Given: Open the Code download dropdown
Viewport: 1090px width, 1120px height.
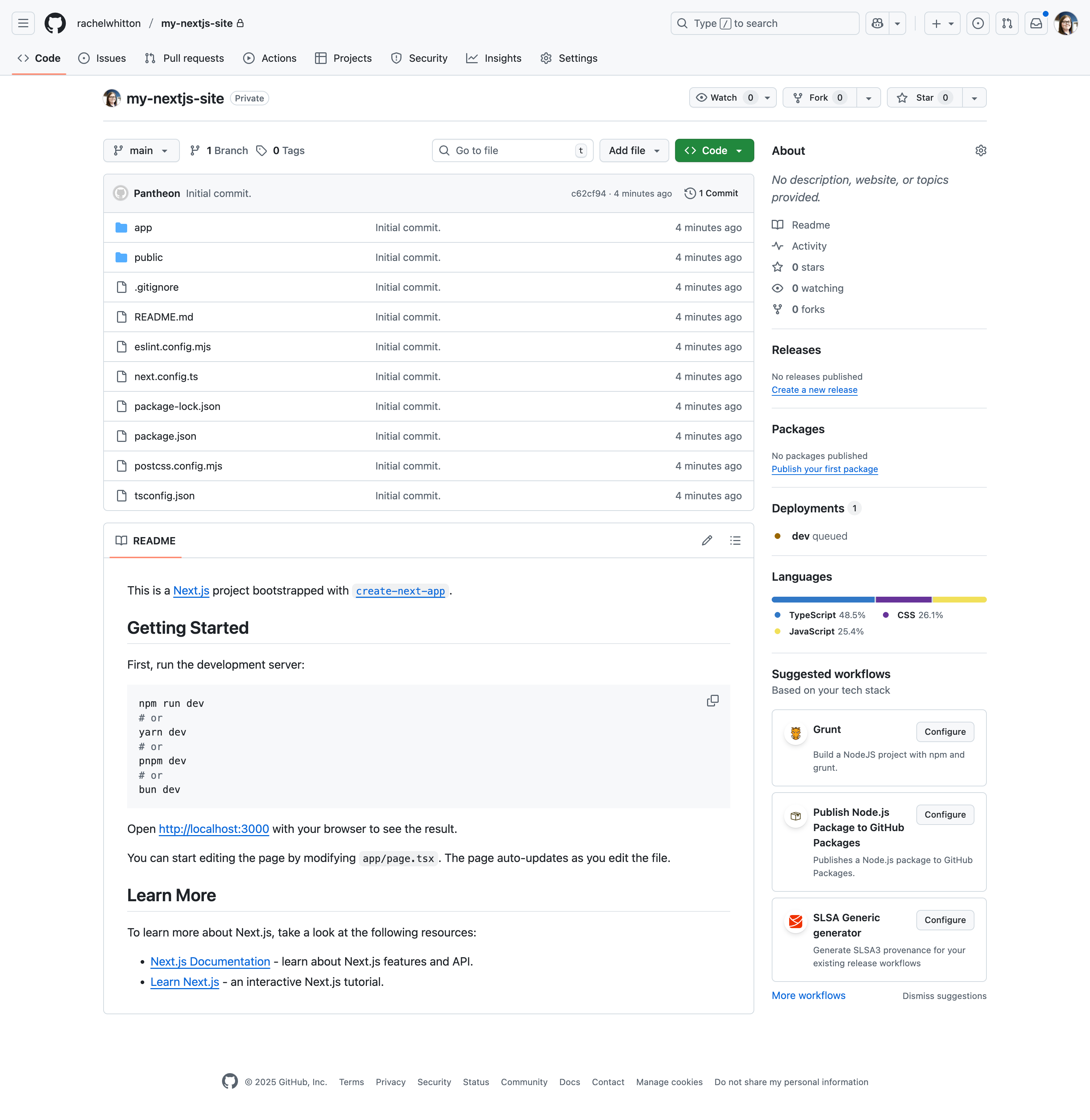Looking at the screenshot, I should pos(714,150).
